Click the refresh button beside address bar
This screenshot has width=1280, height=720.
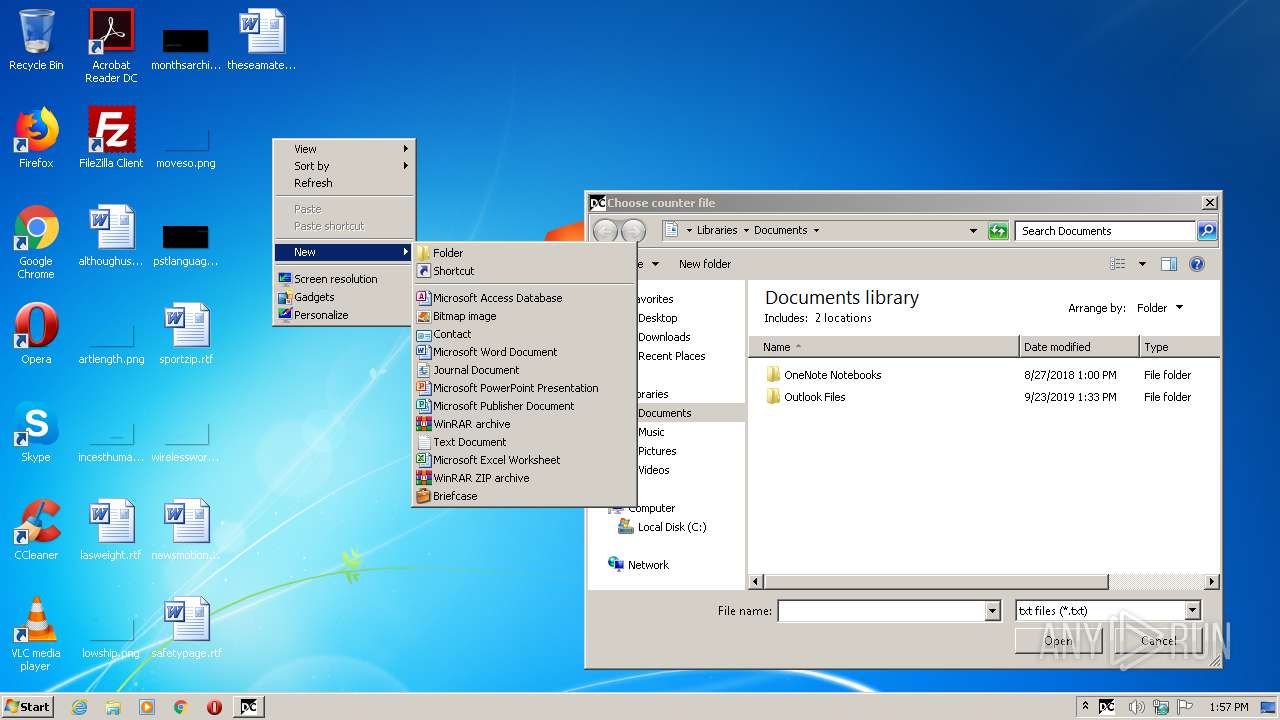click(998, 231)
